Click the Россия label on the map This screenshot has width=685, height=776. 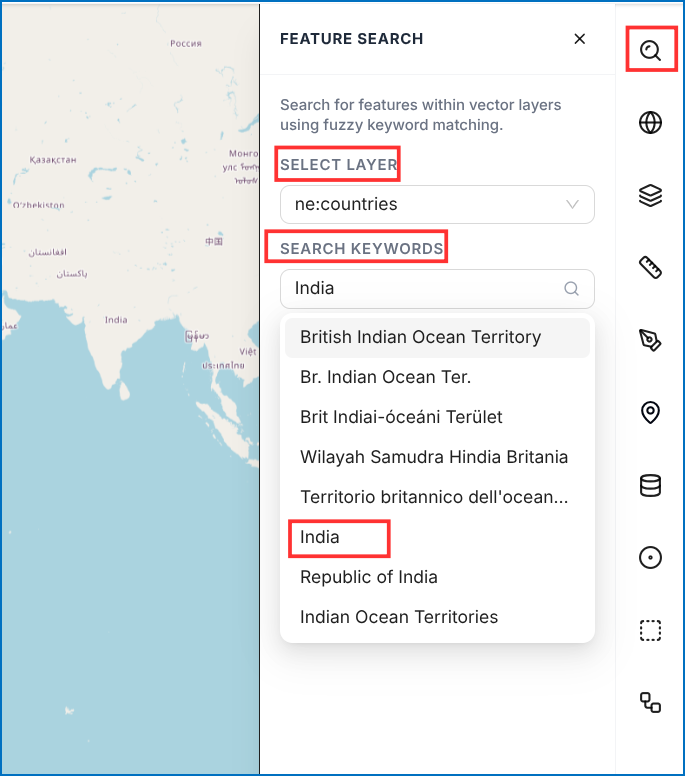pyautogui.click(x=186, y=44)
